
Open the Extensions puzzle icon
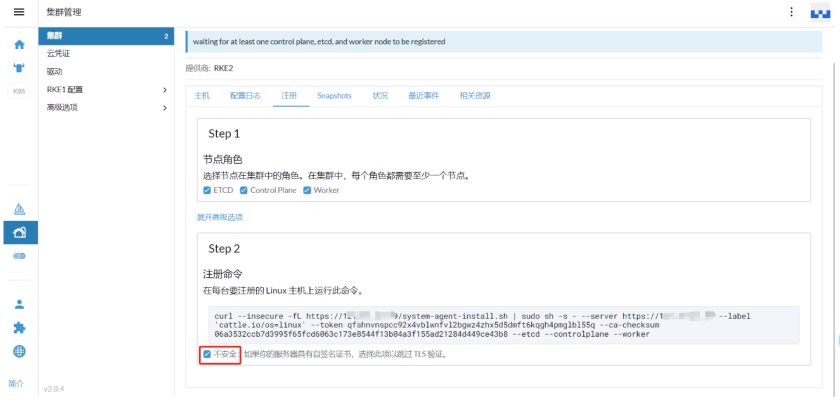point(19,328)
